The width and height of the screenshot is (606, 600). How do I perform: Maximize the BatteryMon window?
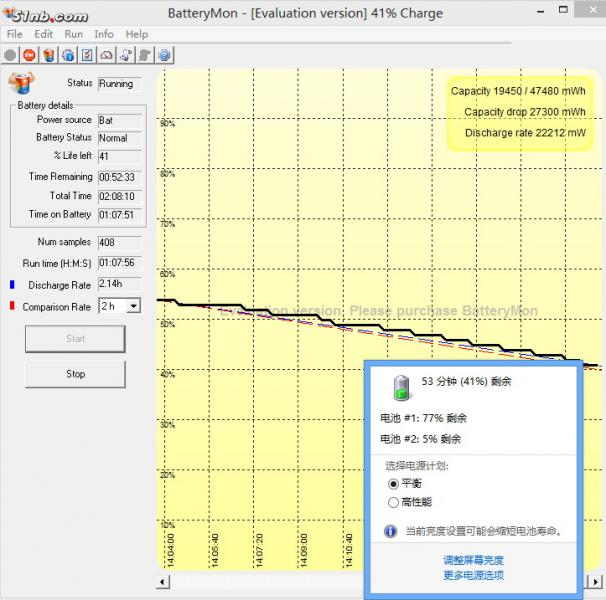[x=563, y=10]
